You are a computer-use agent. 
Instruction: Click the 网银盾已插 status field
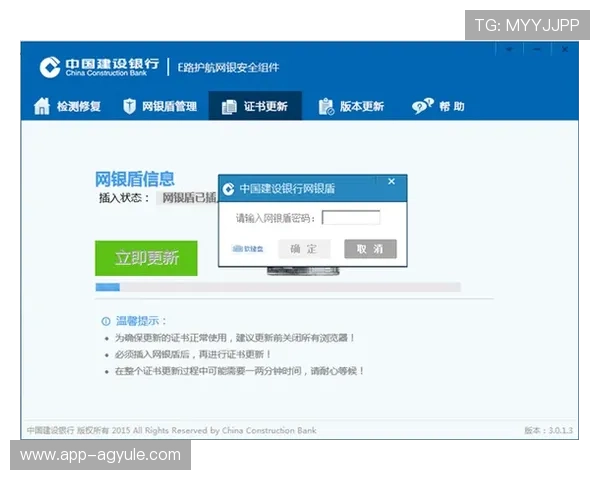(187, 198)
